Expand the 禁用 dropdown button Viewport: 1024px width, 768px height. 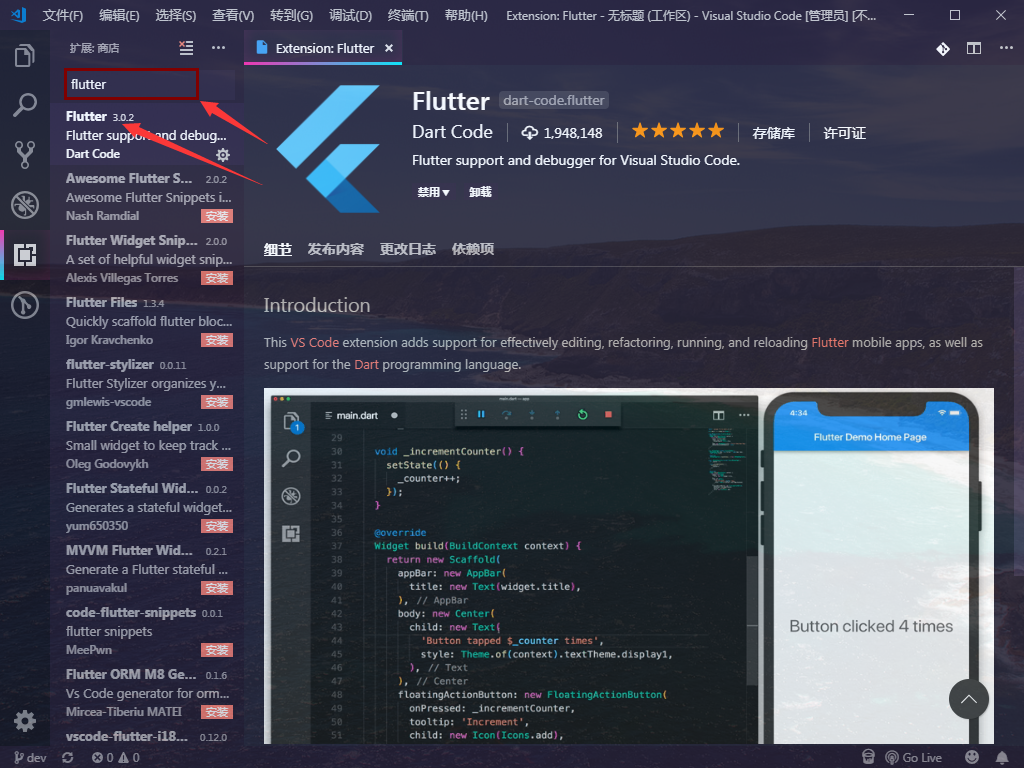click(434, 192)
